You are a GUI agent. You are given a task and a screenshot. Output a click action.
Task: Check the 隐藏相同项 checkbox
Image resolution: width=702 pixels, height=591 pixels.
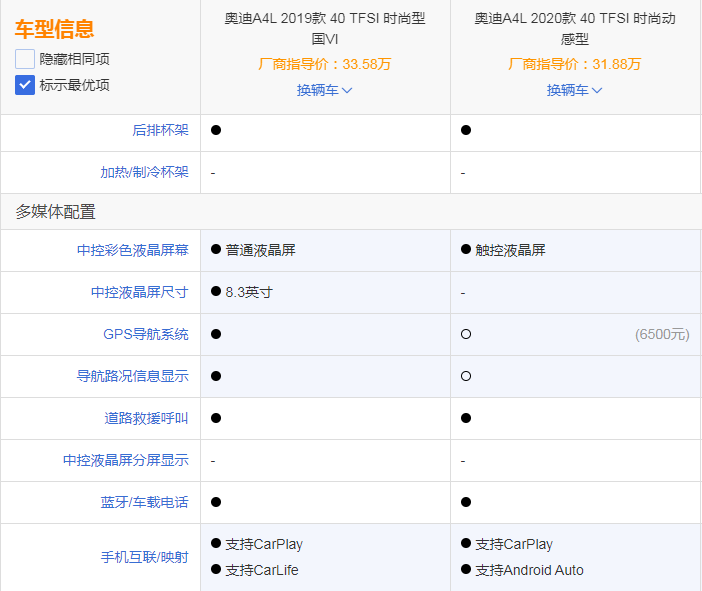pyautogui.click(x=25, y=59)
